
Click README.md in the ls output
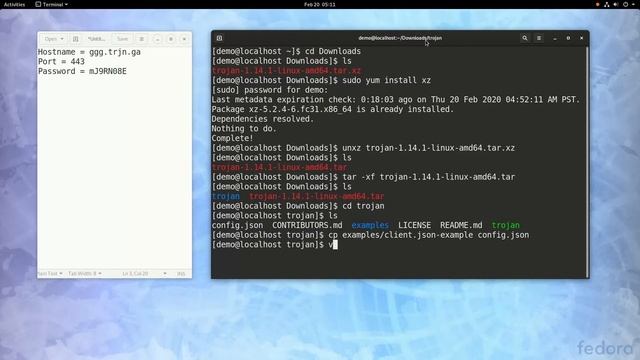[461, 225]
